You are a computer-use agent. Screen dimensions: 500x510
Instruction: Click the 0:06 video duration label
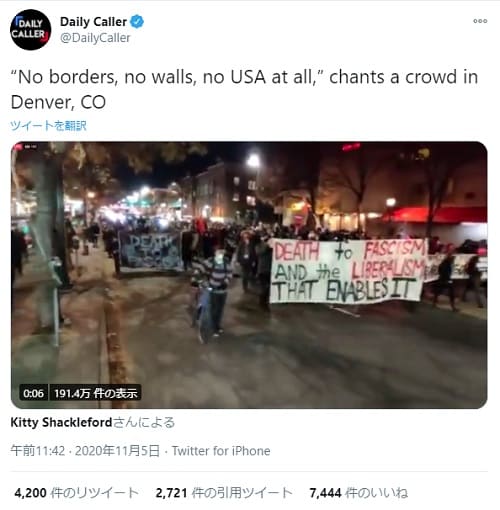(33, 393)
